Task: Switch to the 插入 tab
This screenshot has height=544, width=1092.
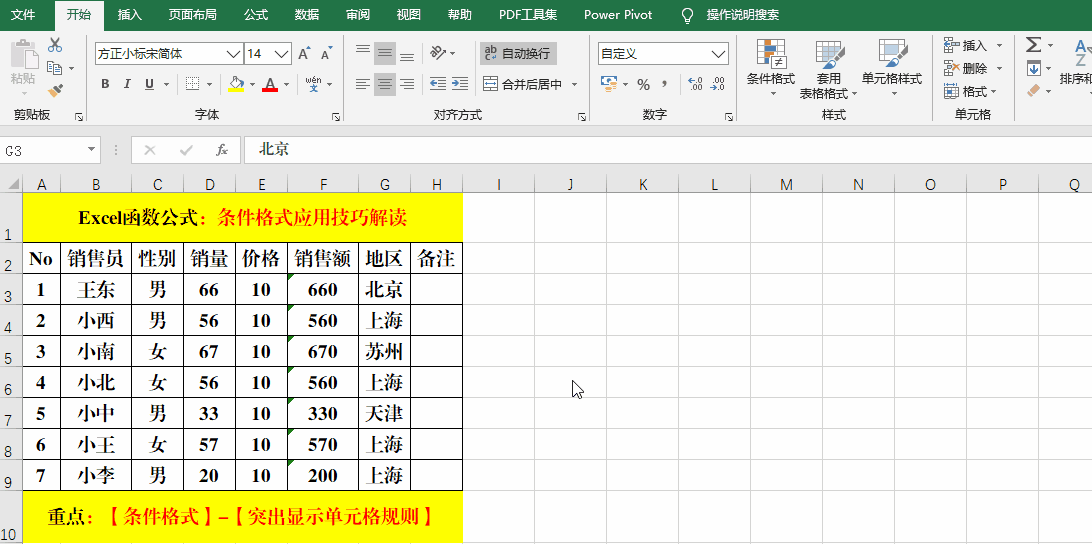Action: [x=130, y=15]
